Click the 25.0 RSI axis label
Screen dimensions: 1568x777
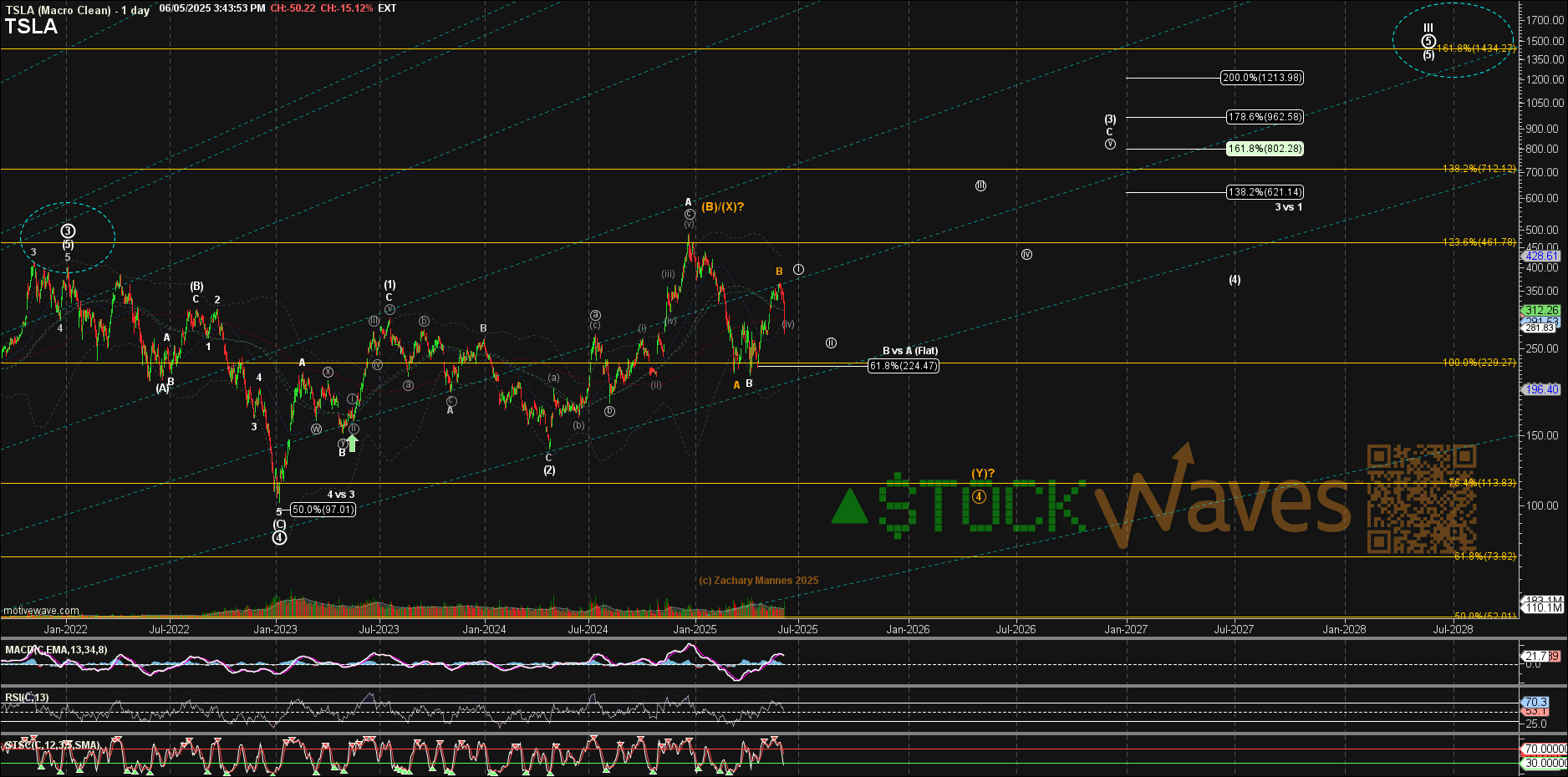point(1536,724)
